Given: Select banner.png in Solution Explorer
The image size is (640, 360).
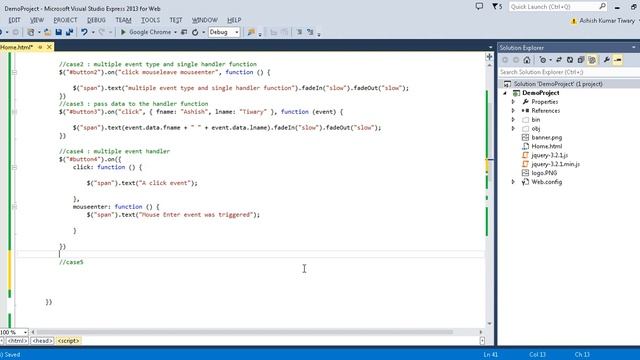Looking at the screenshot, I should pos(547,138).
